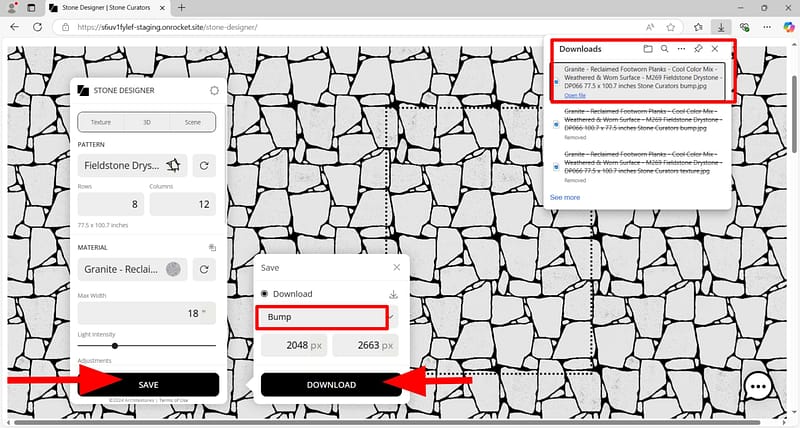Open the Stone Designer settings gear
Viewport: 800px width, 428px height.
[214, 90]
